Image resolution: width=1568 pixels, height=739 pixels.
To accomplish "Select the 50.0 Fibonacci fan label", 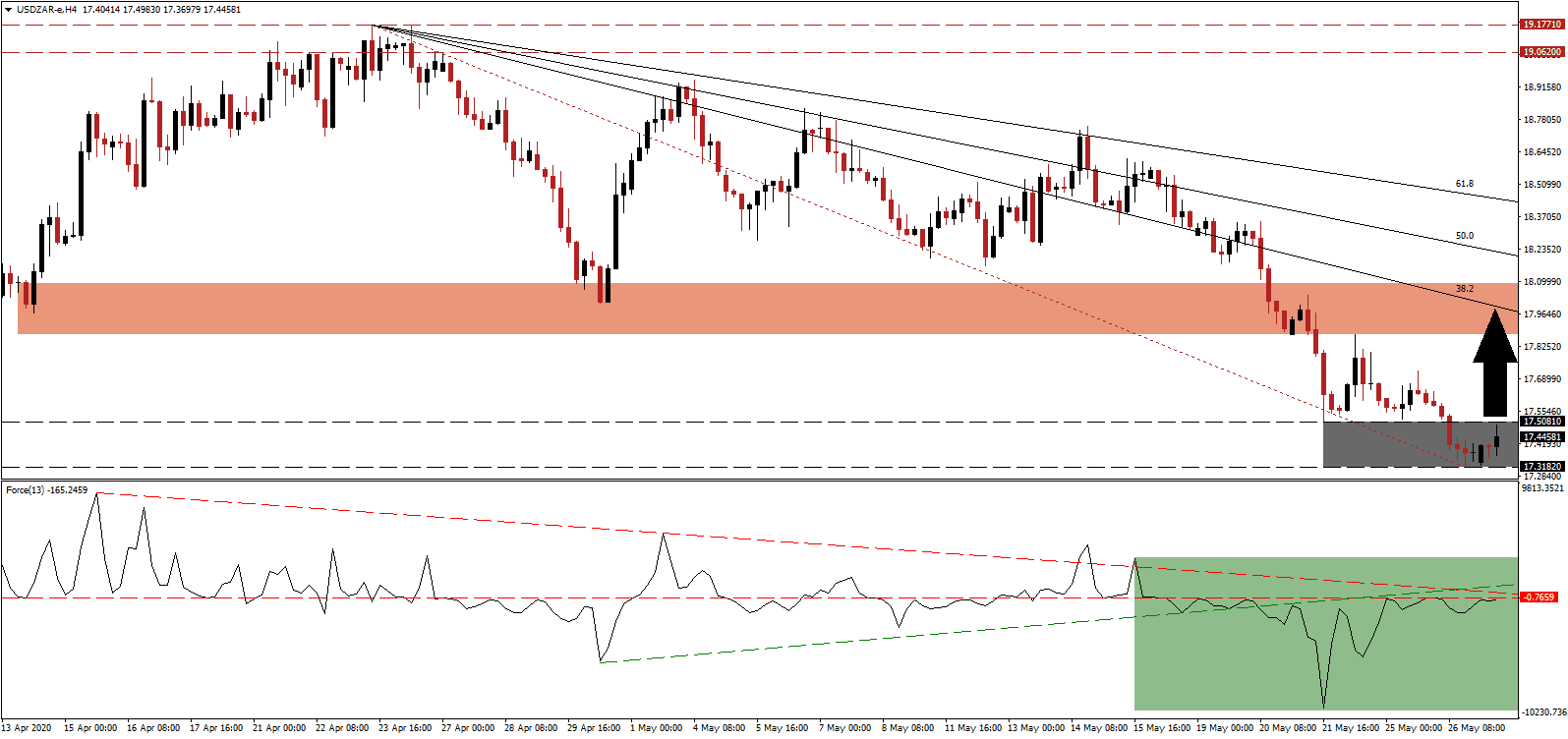I will click(x=1464, y=236).
